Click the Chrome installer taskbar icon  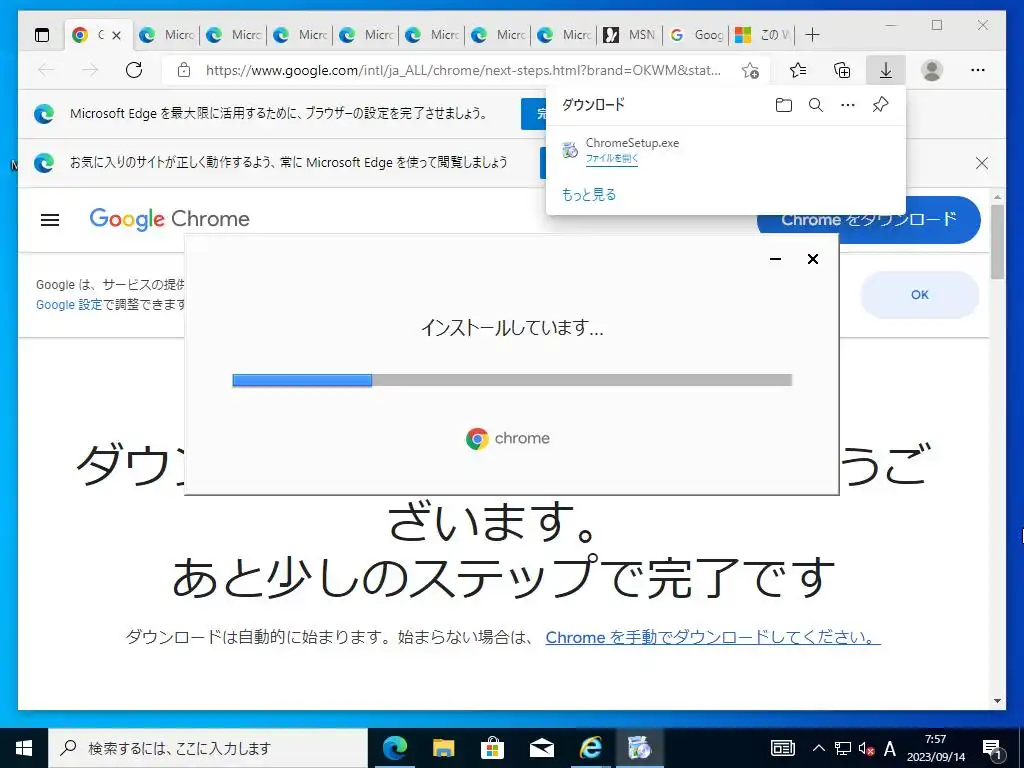click(x=640, y=748)
